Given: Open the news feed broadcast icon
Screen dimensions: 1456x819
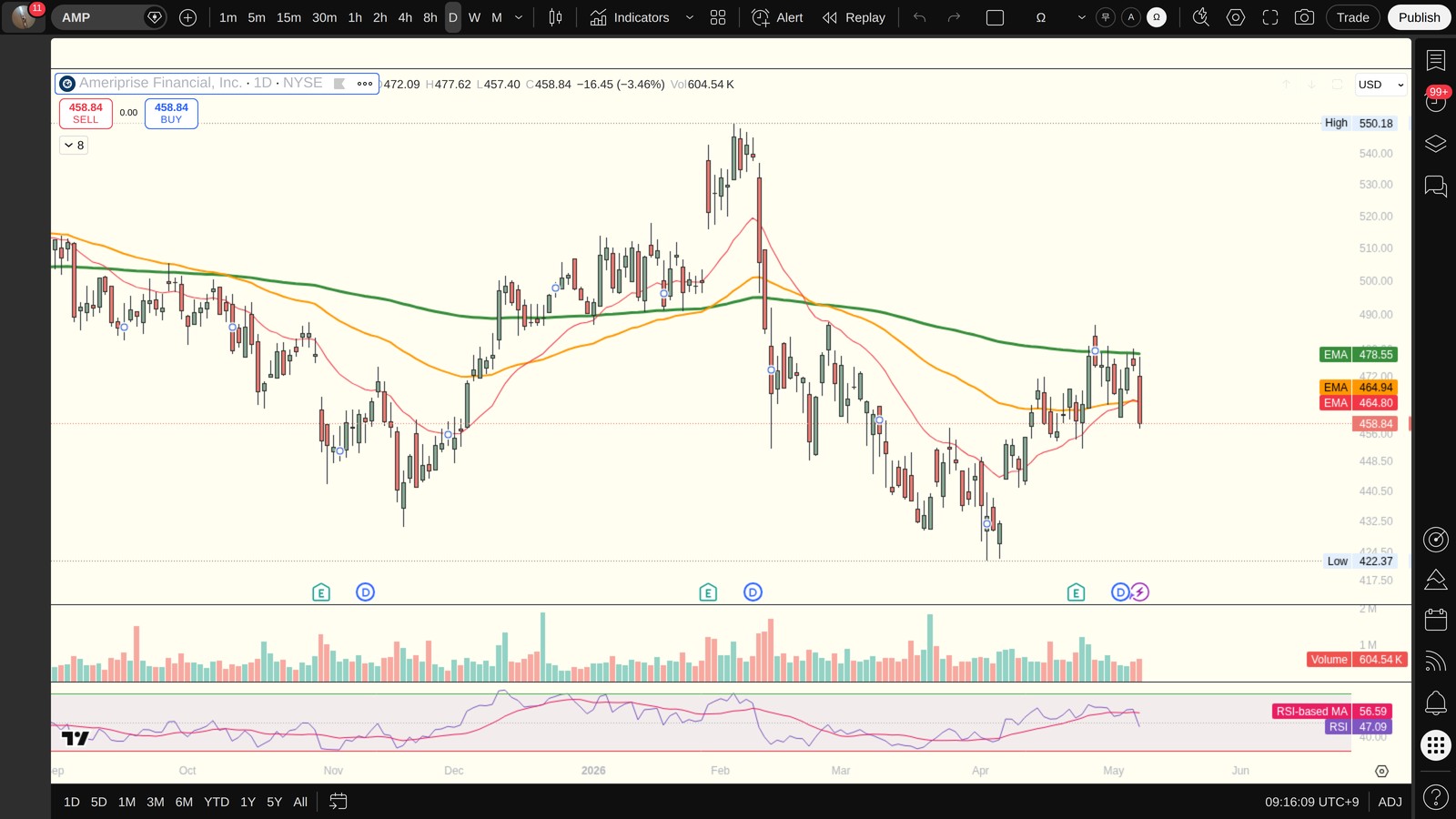Looking at the screenshot, I should tap(1436, 662).
